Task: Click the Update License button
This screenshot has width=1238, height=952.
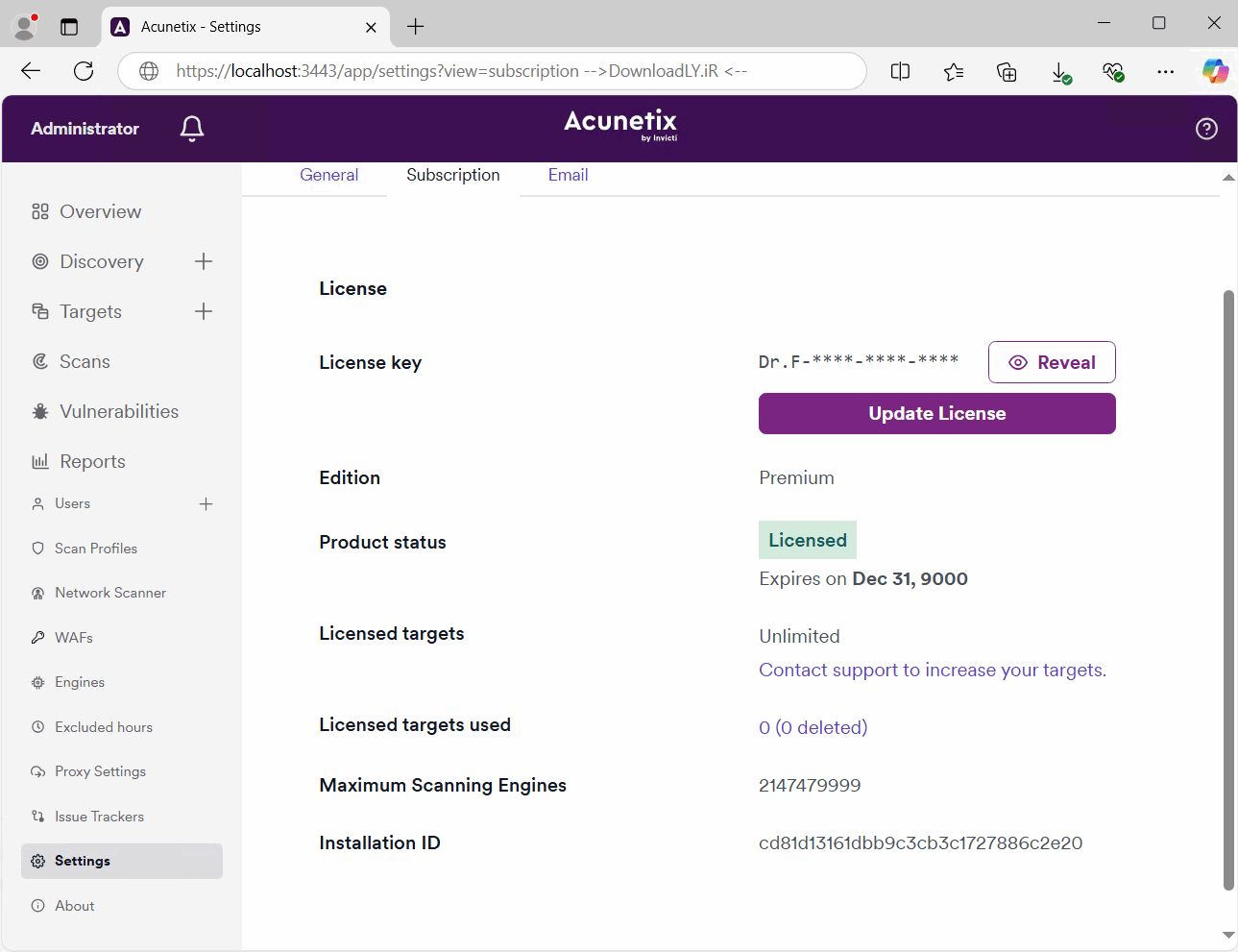Action: tap(937, 414)
